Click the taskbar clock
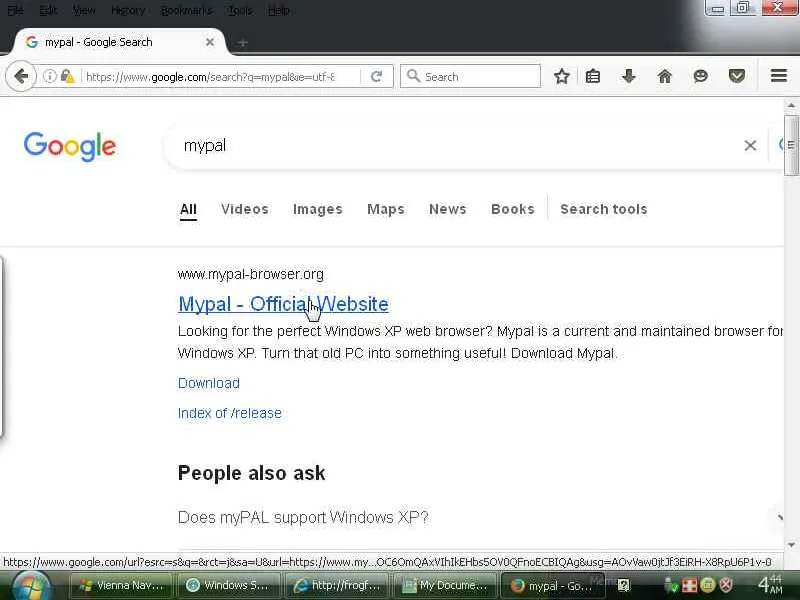This screenshot has height=600, width=800. [x=770, y=585]
